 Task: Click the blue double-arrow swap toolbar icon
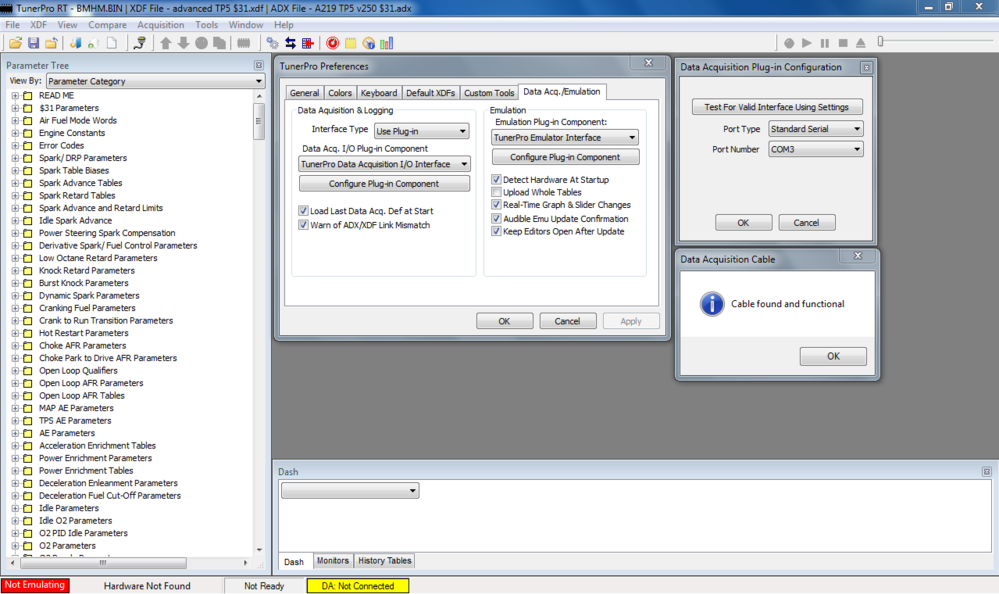(291, 43)
